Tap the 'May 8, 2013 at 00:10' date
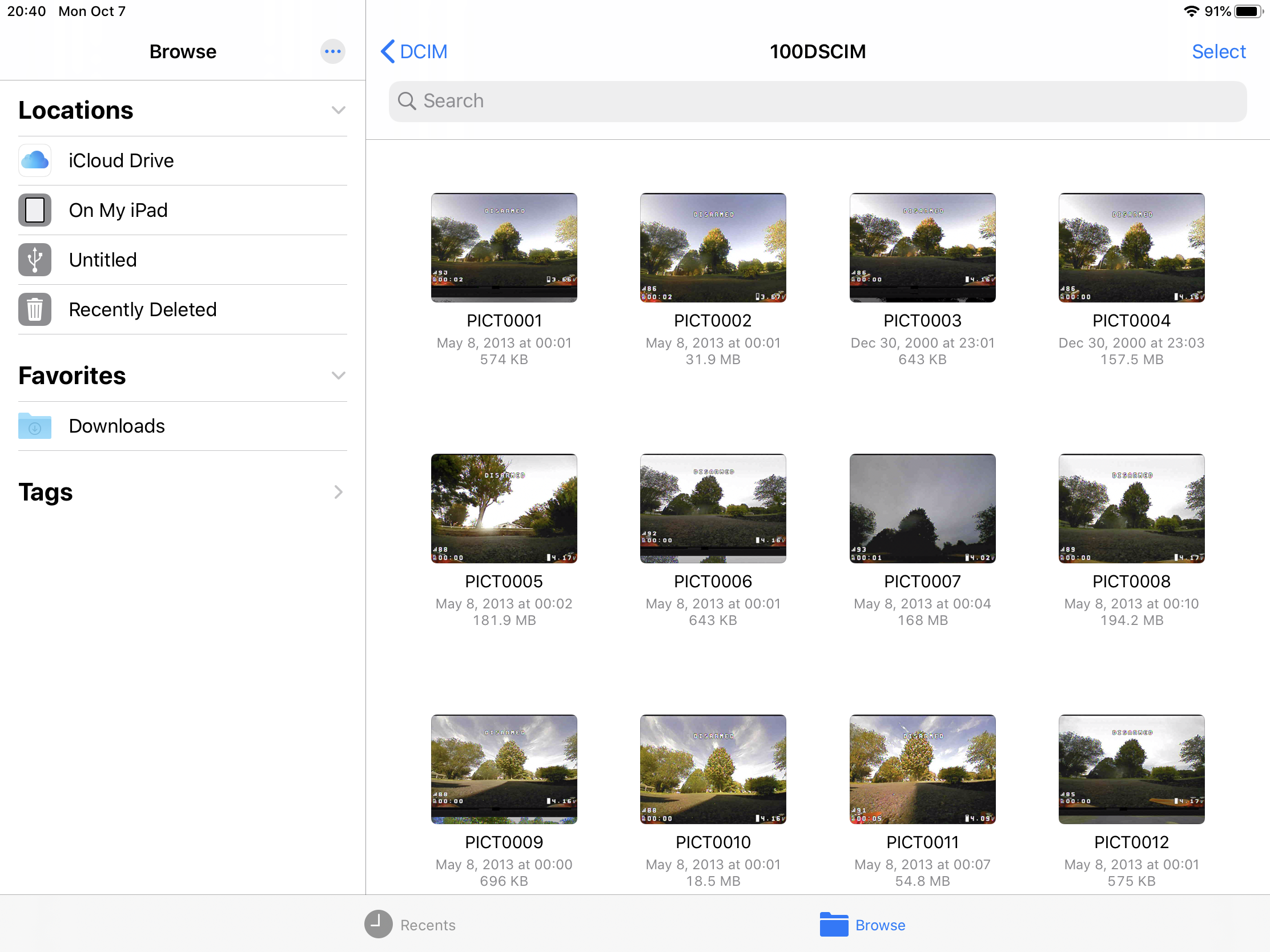The image size is (1270, 952). point(1131,604)
